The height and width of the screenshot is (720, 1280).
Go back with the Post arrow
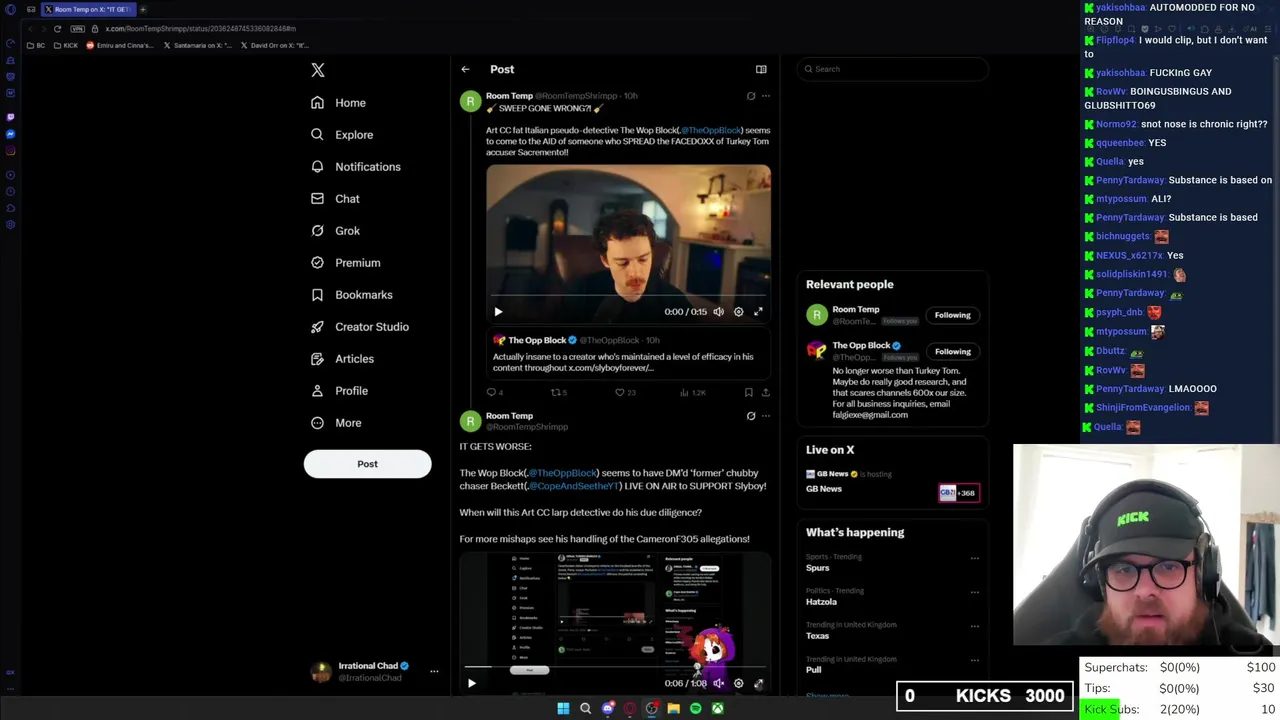click(465, 69)
